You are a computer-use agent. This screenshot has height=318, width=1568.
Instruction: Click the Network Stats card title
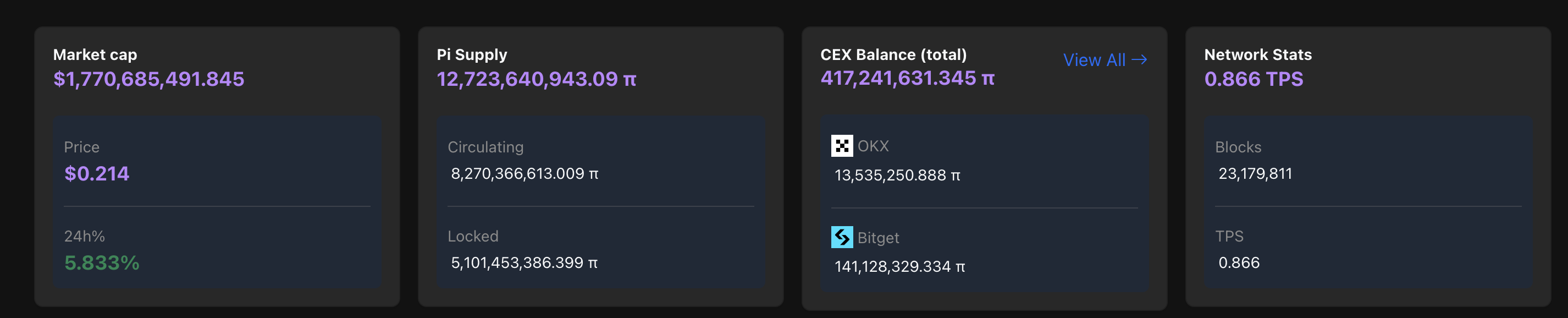1257,55
